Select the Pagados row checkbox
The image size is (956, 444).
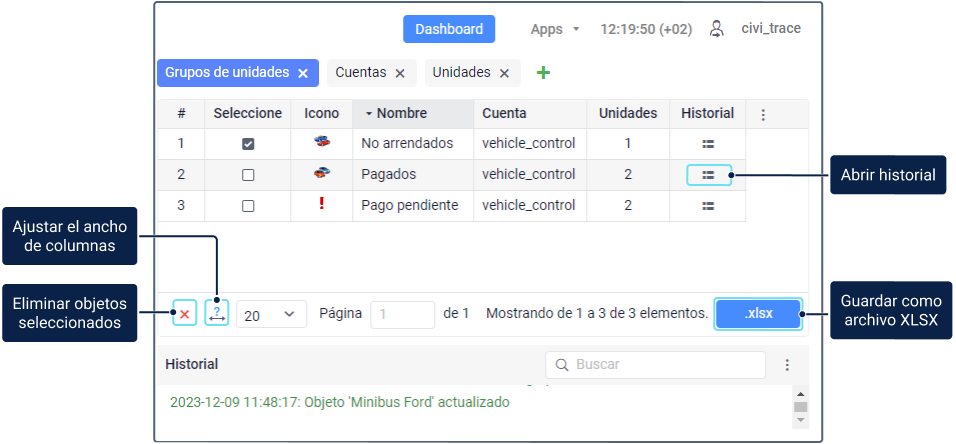248,175
